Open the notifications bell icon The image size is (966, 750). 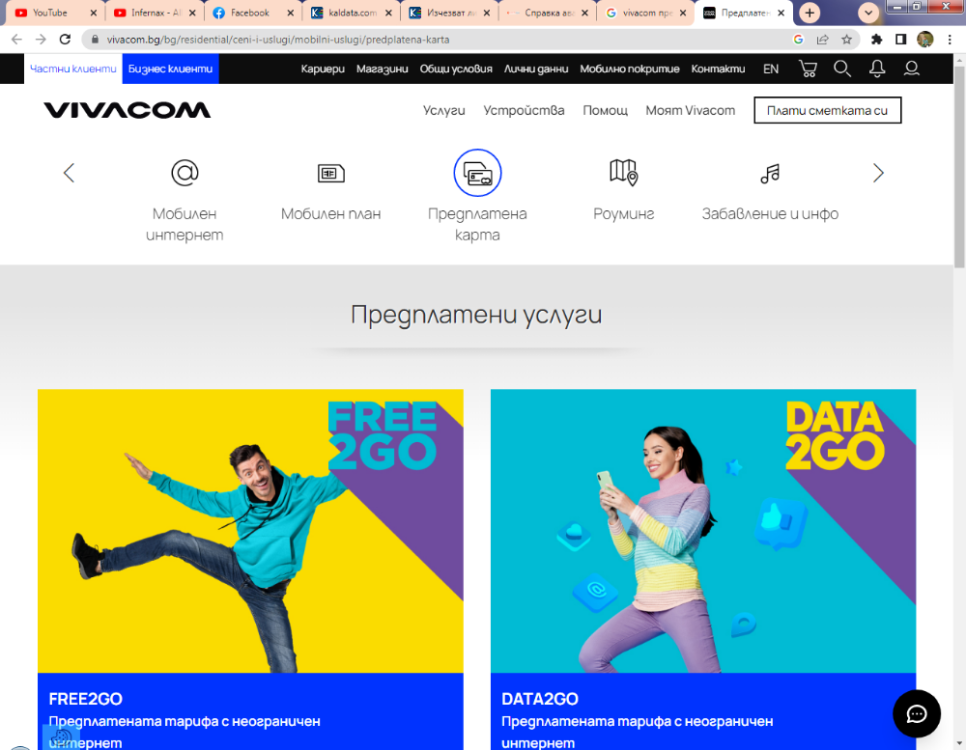[877, 68]
